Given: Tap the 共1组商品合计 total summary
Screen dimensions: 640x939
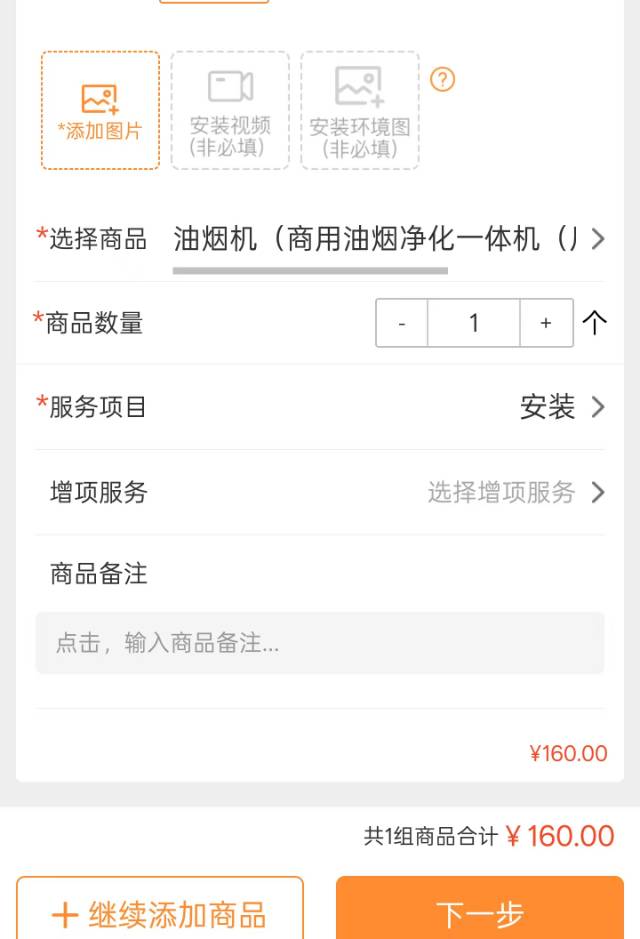Looking at the screenshot, I should (430, 837).
